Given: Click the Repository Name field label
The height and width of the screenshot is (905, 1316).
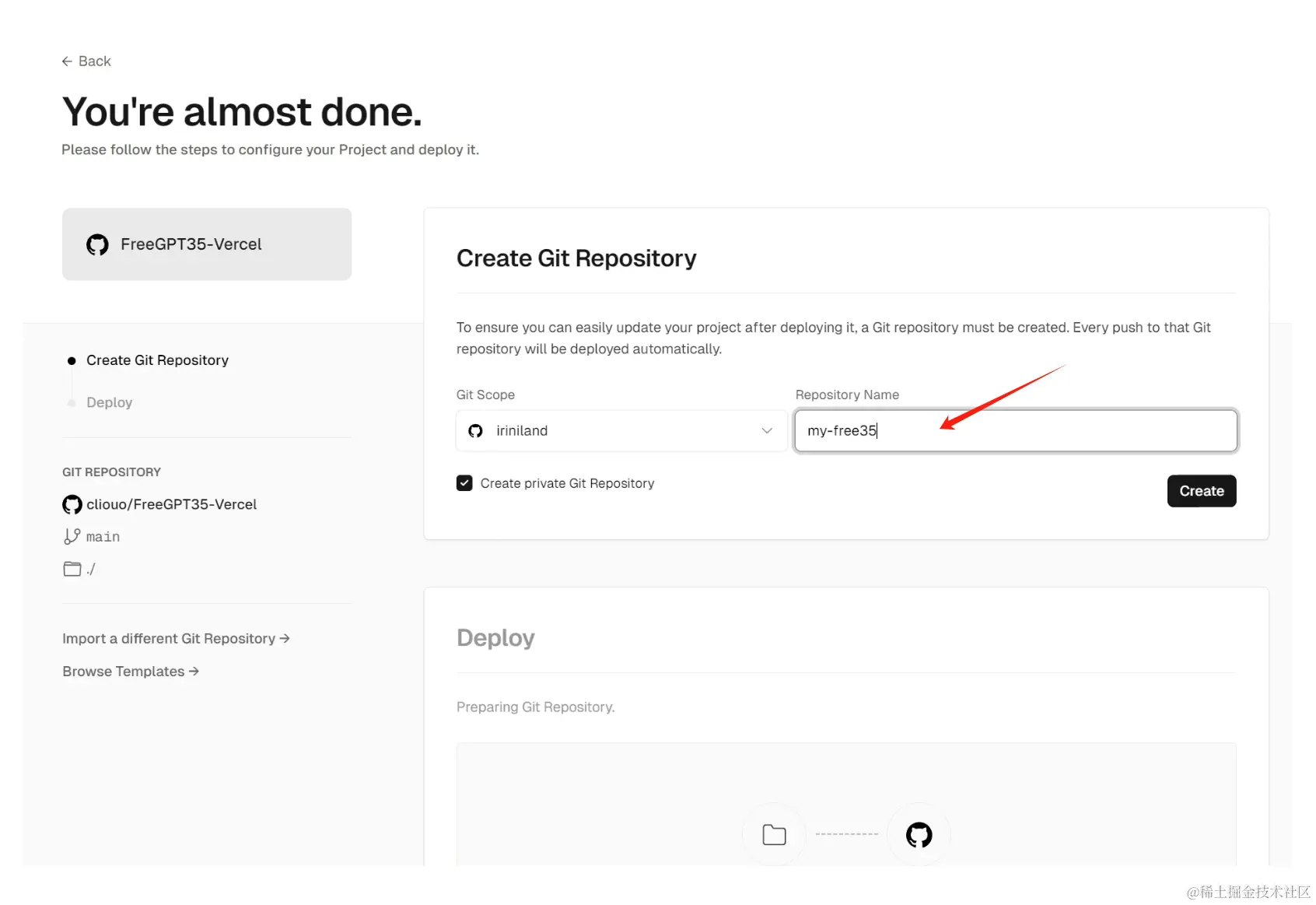Looking at the screenshot, I should (x=847, y=395).
